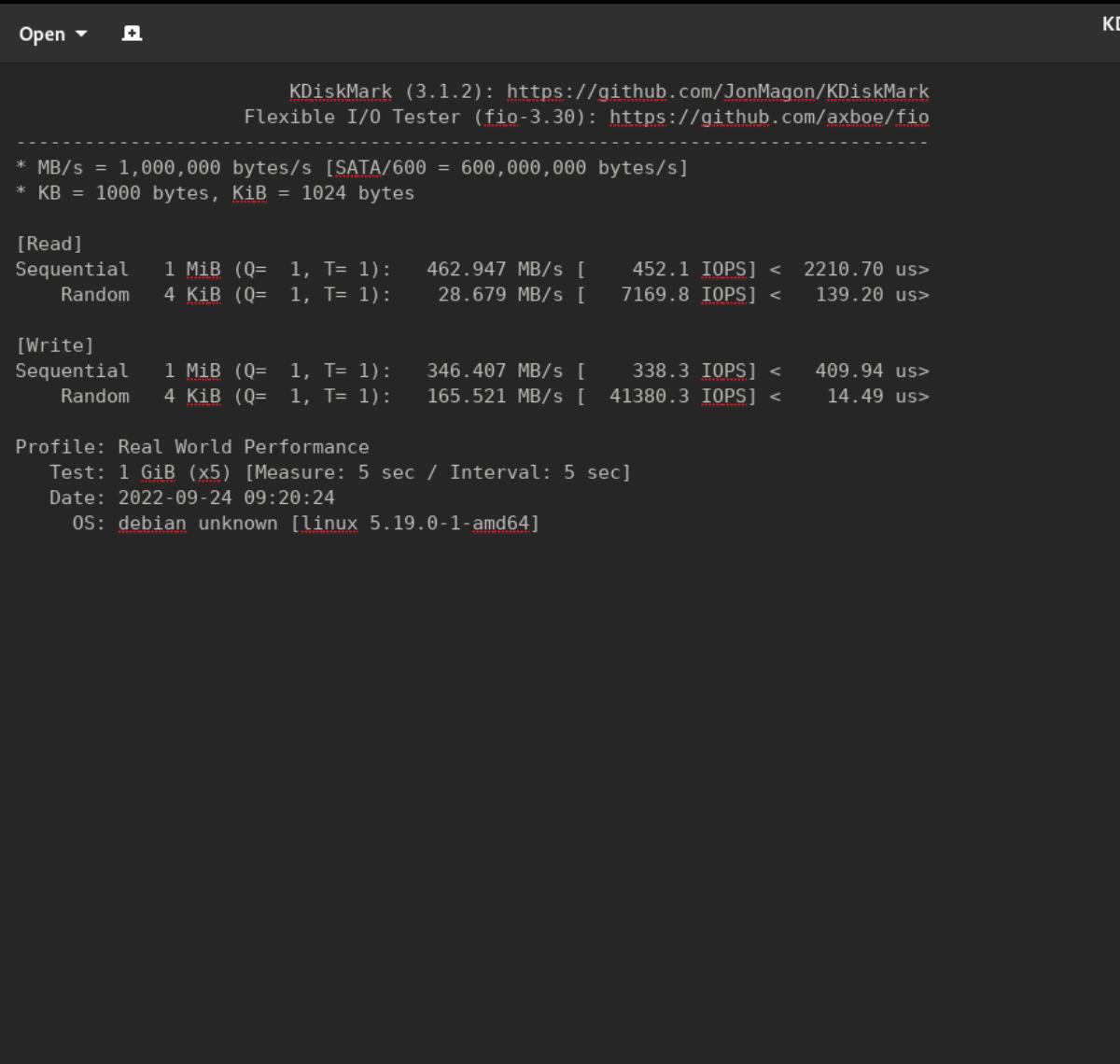Click the underlined linux kernel version text
Image resolution: width=1120 pixels, height=1064 pixels.
329,523
